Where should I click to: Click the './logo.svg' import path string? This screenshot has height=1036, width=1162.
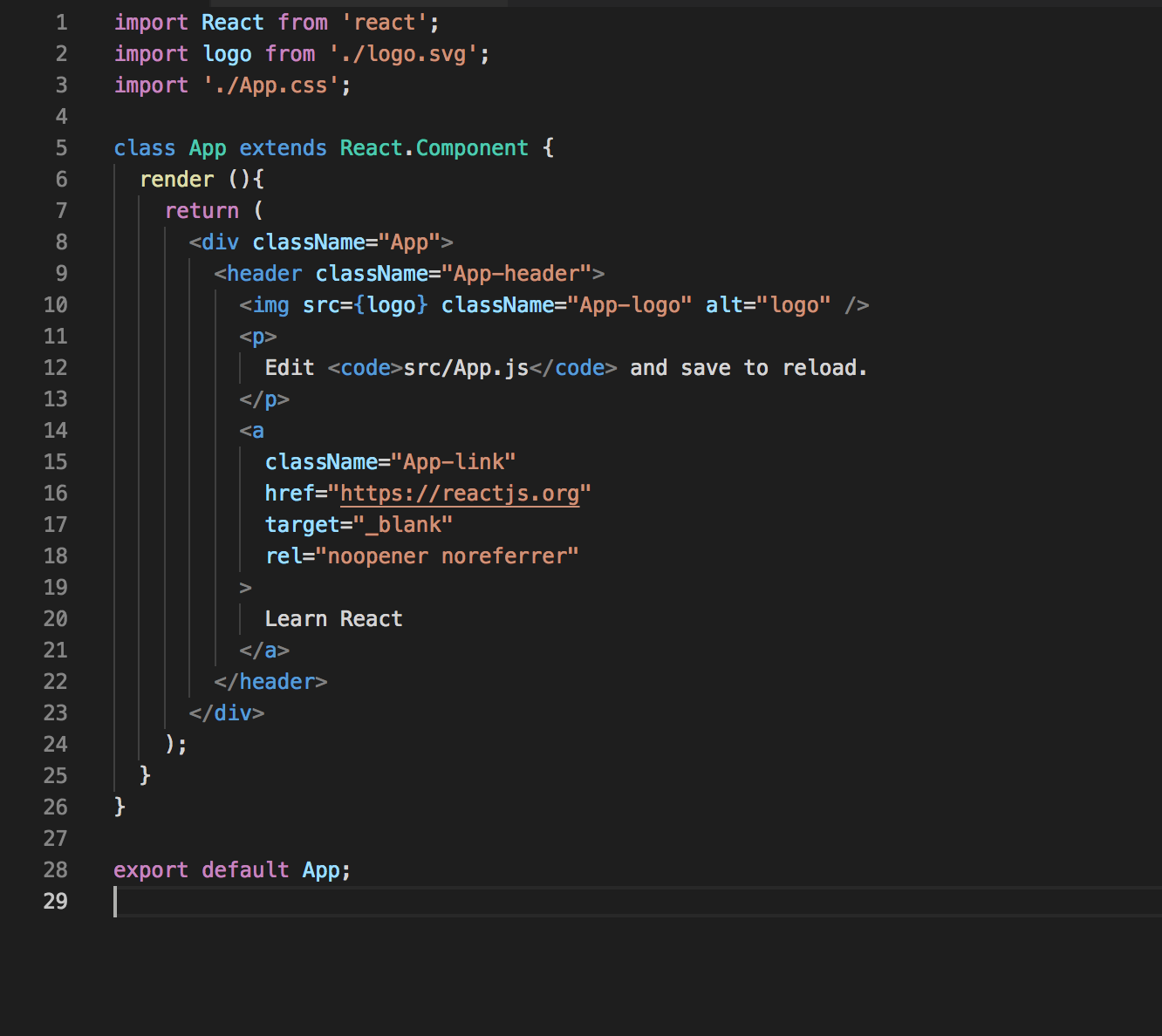point(404,54)
